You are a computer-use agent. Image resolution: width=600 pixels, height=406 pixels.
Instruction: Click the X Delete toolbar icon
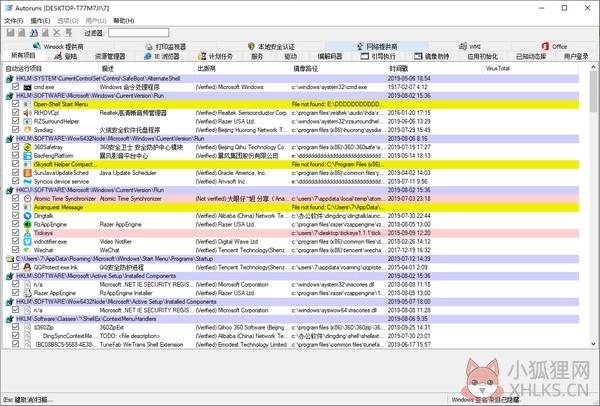(x=57, y=33)
